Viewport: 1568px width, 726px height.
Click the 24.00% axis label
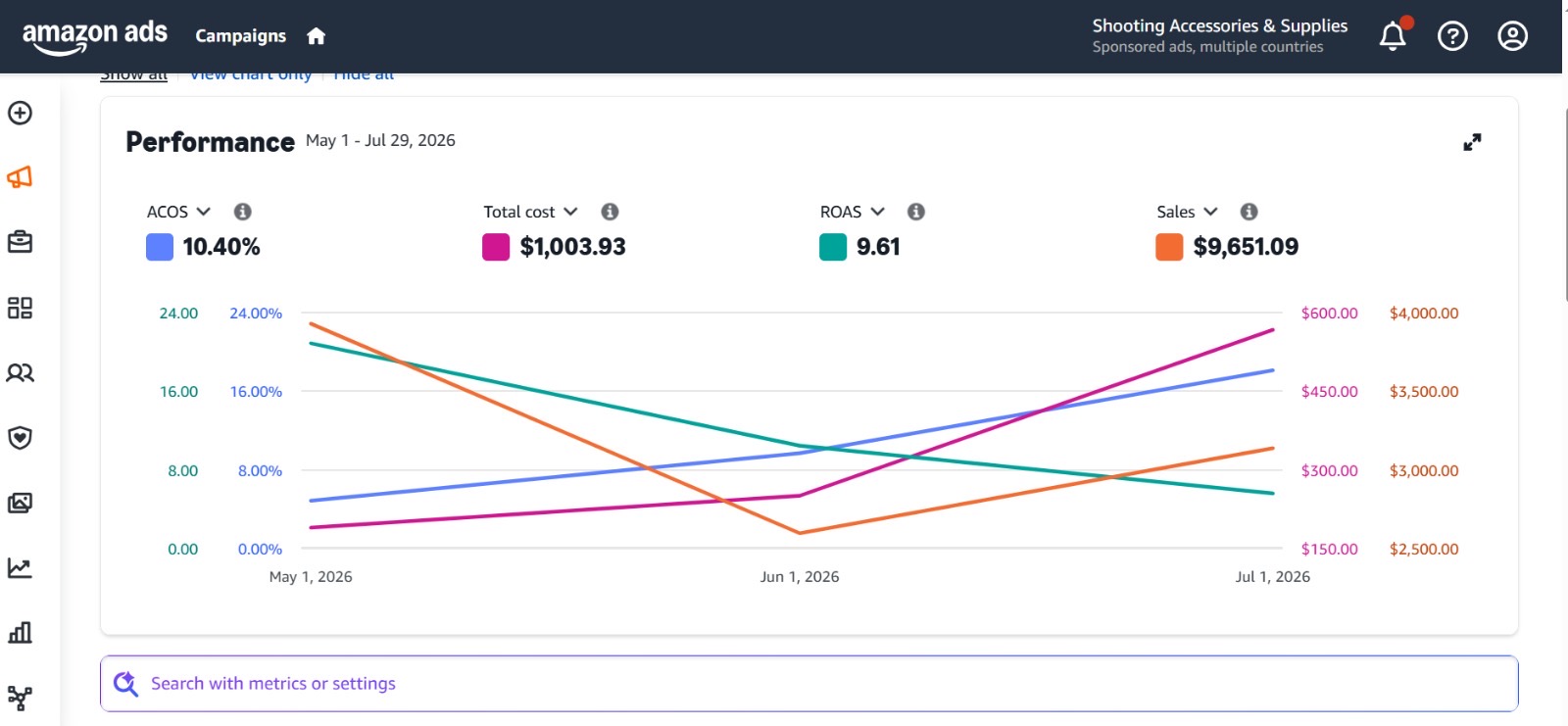tap(256, 314)
